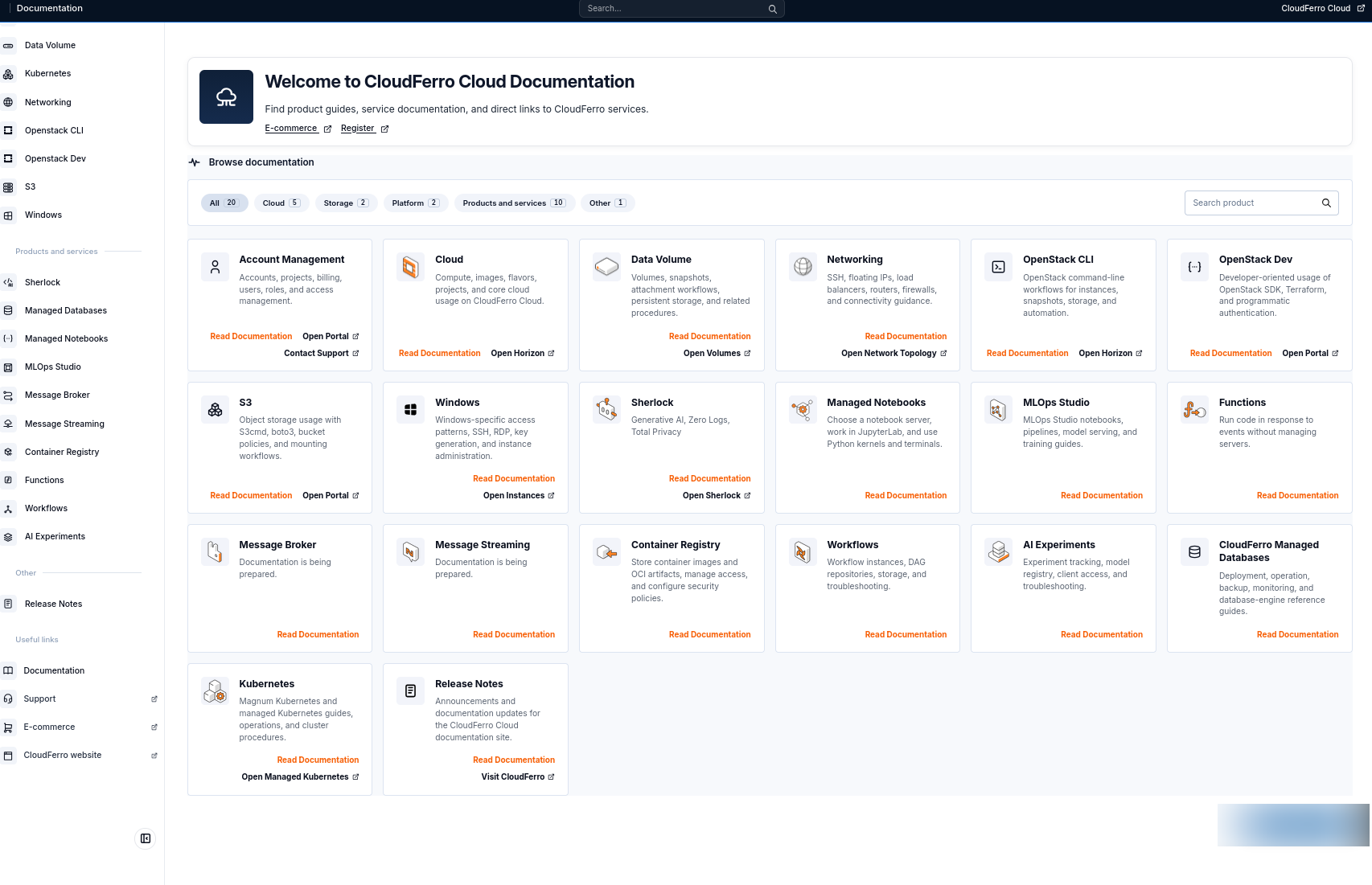Click the Functions card icon
Image resolution: width=1372 pixels, height=885 pixels.
point(1194,410)
